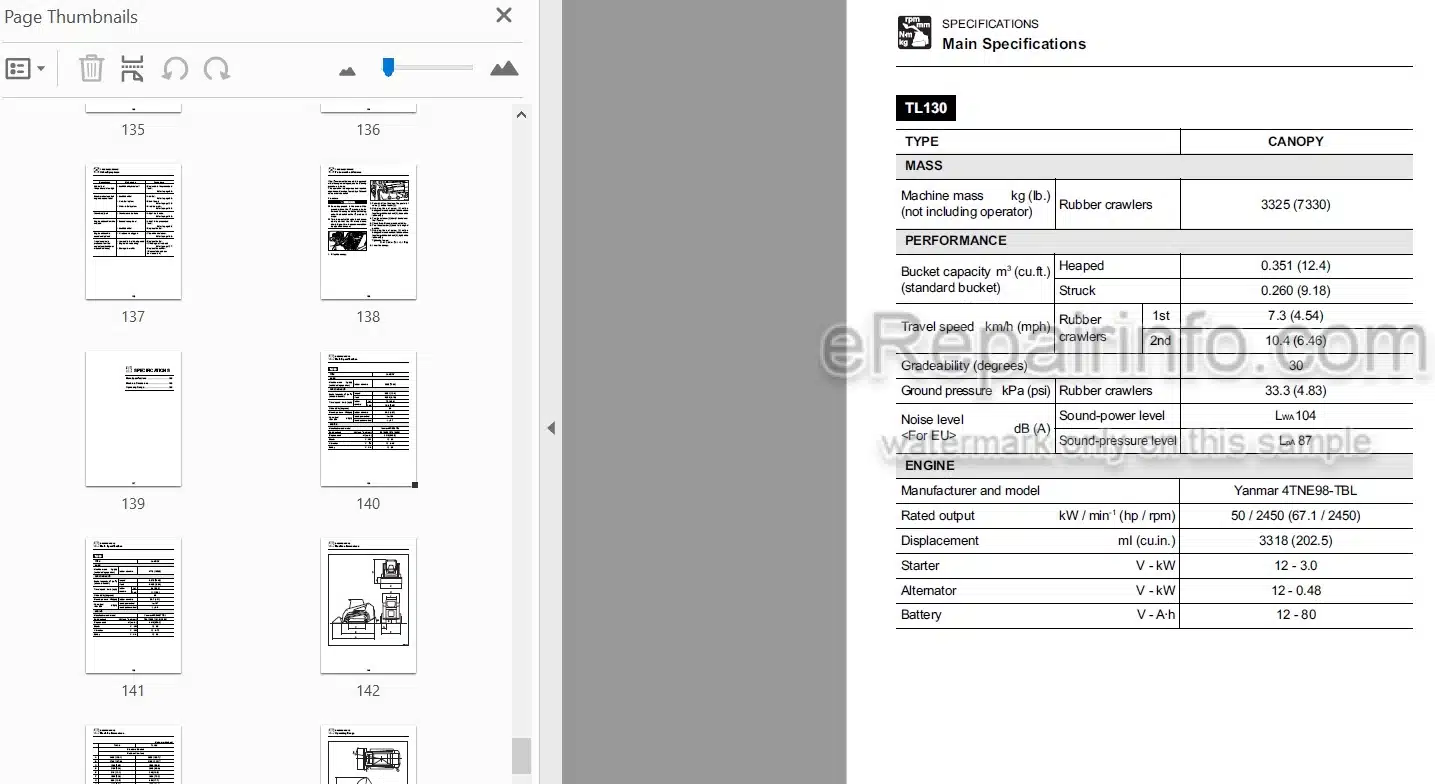Select starter value 12 - 3.0
This screenshot has width=1435, height=784.
coord(1295,566)
